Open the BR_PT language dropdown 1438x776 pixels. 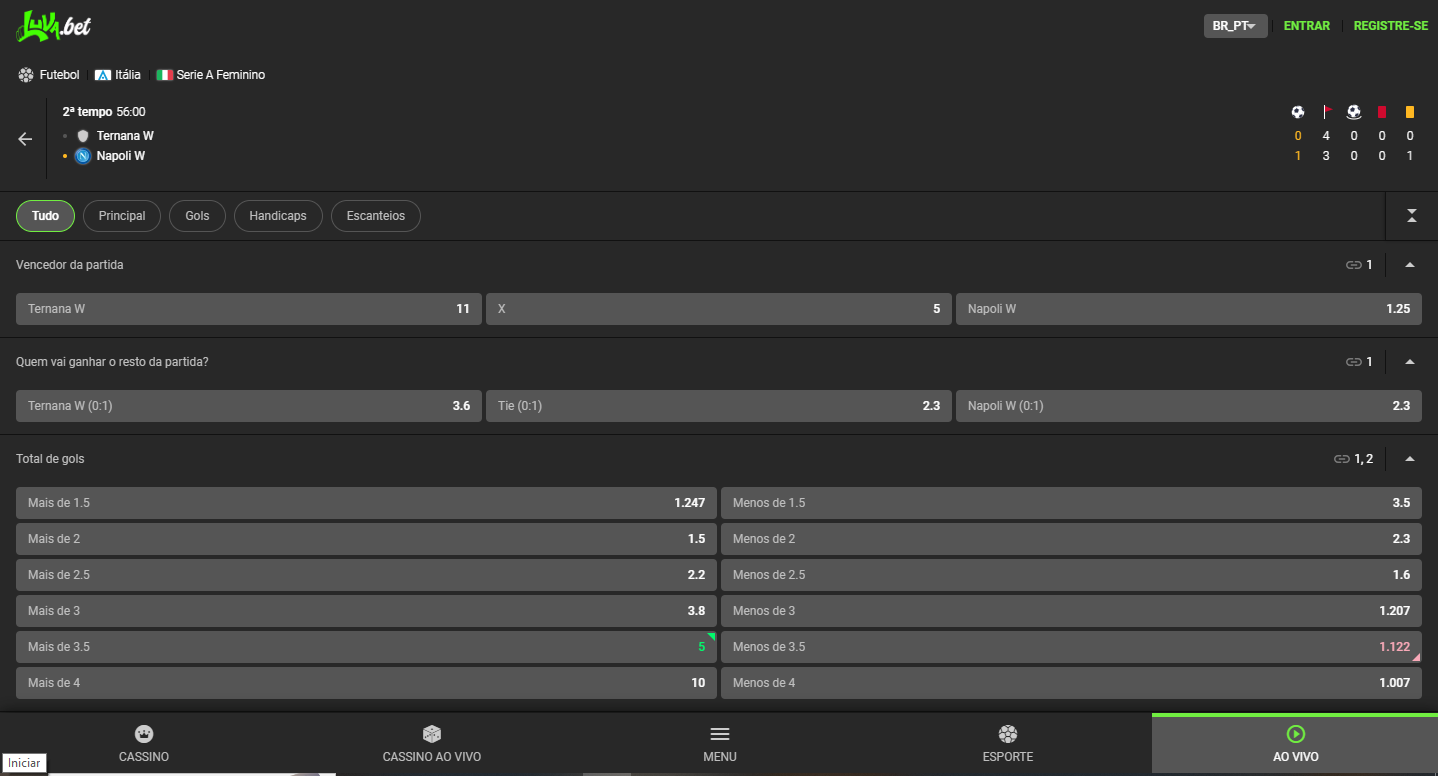[1235, 26]
